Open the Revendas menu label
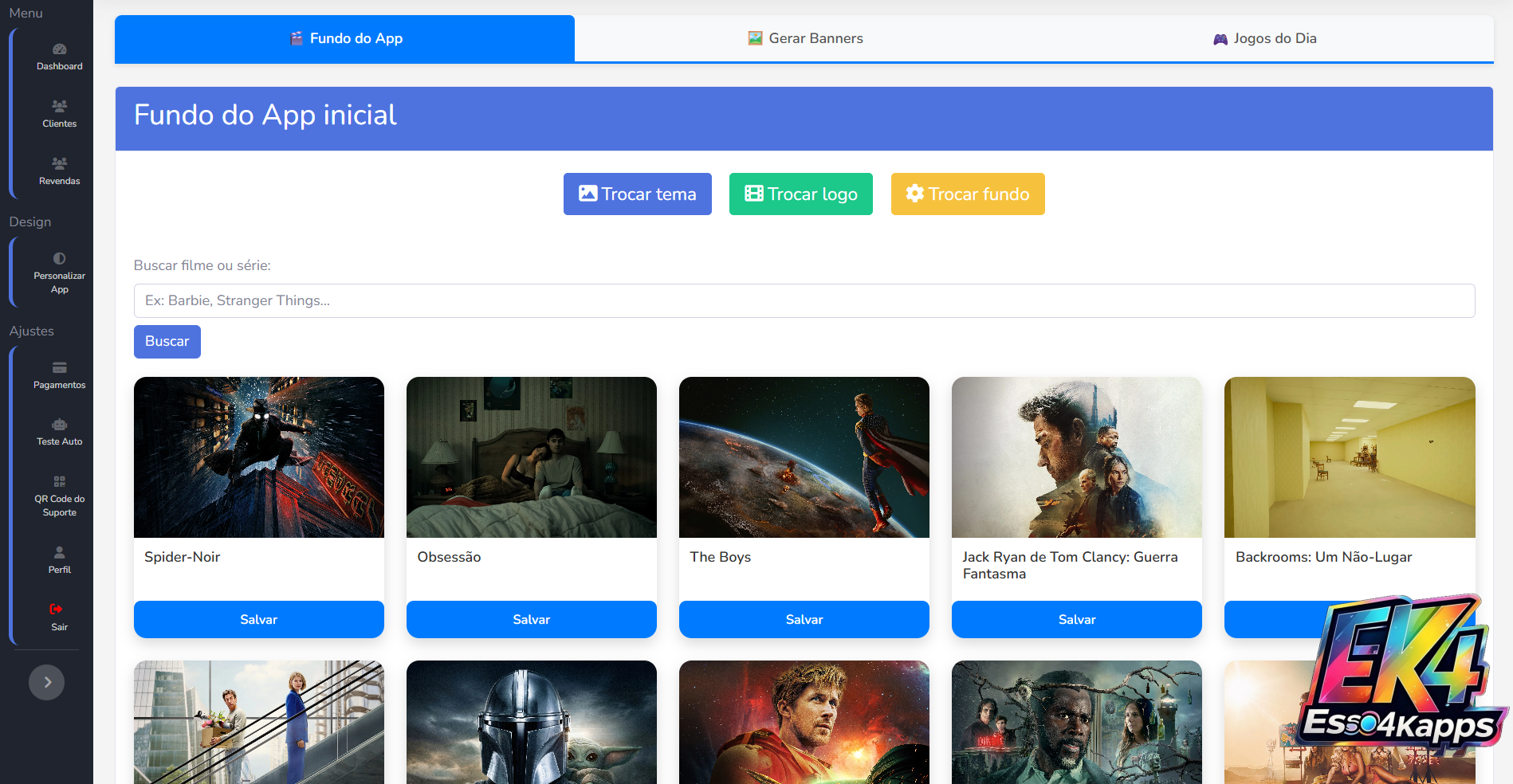 [59, 181]
